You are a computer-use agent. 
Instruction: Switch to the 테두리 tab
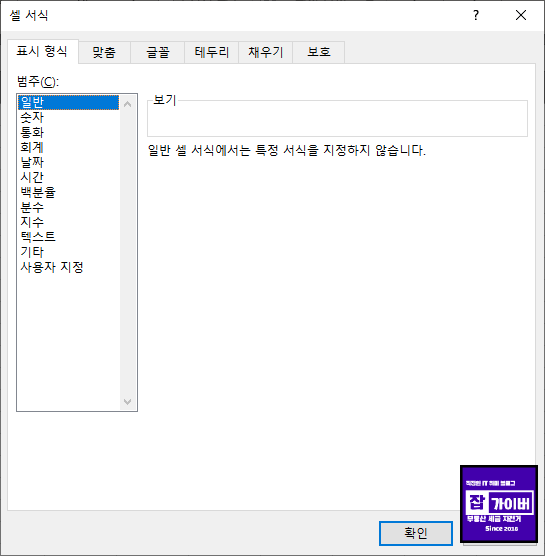(212, 52)
